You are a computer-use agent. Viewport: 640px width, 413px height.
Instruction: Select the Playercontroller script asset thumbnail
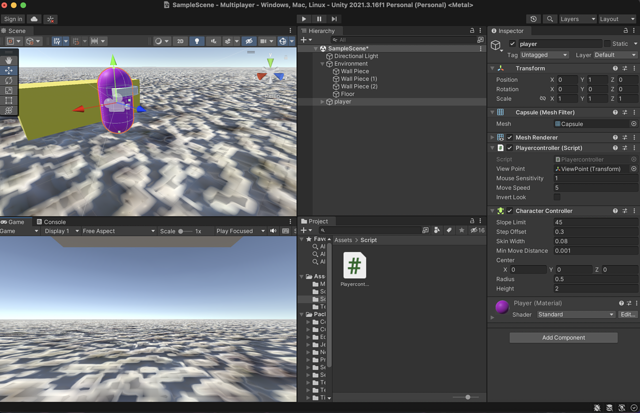(354, 264)
